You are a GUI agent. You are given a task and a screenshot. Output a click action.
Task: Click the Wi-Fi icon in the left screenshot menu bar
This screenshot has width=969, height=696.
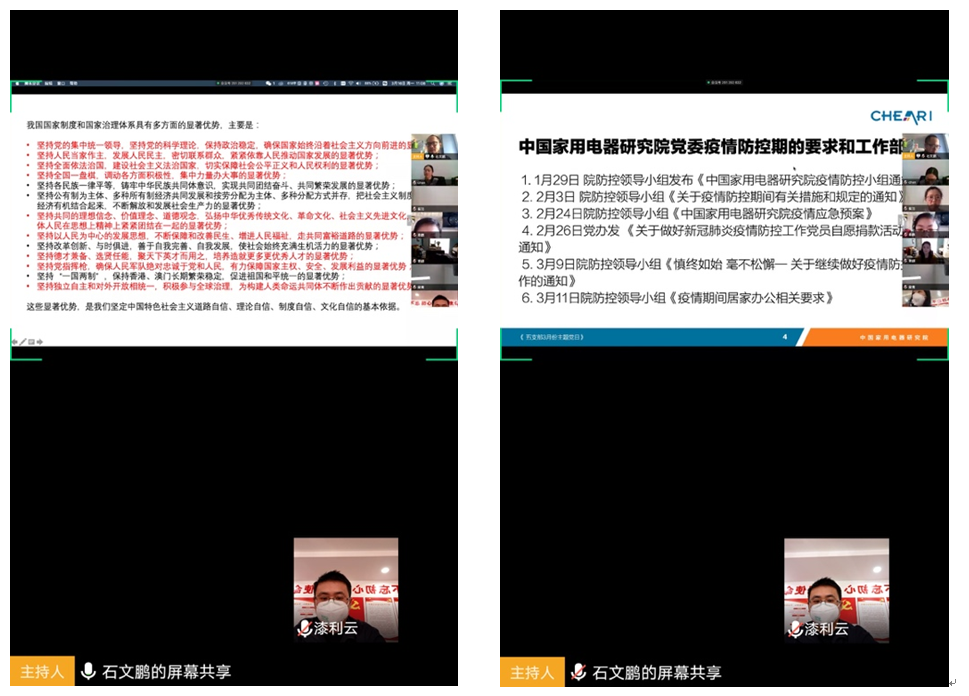[350, 83]
